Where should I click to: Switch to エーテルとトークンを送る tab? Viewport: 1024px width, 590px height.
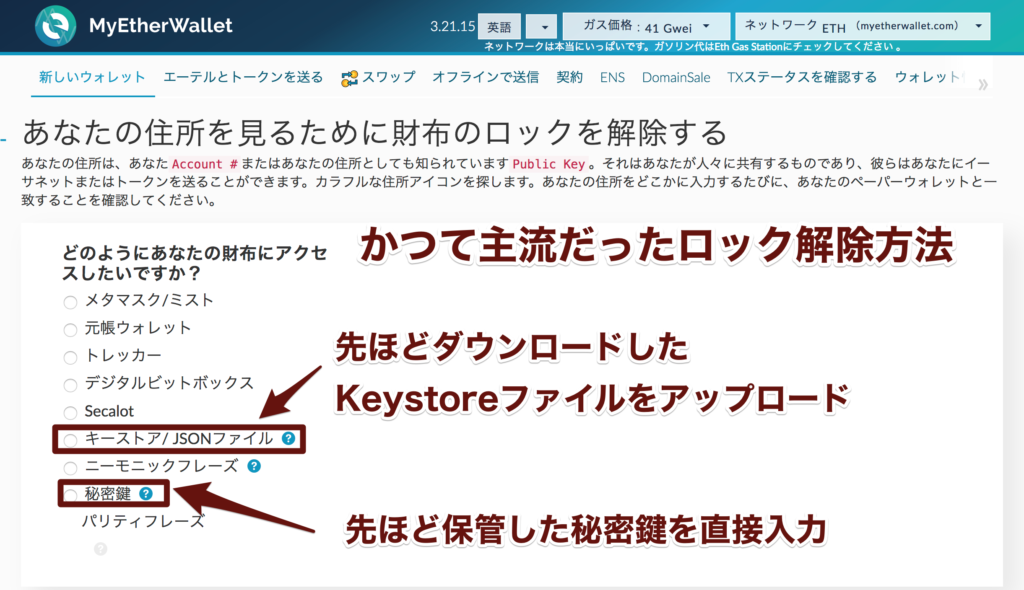(x=243, y=77)
